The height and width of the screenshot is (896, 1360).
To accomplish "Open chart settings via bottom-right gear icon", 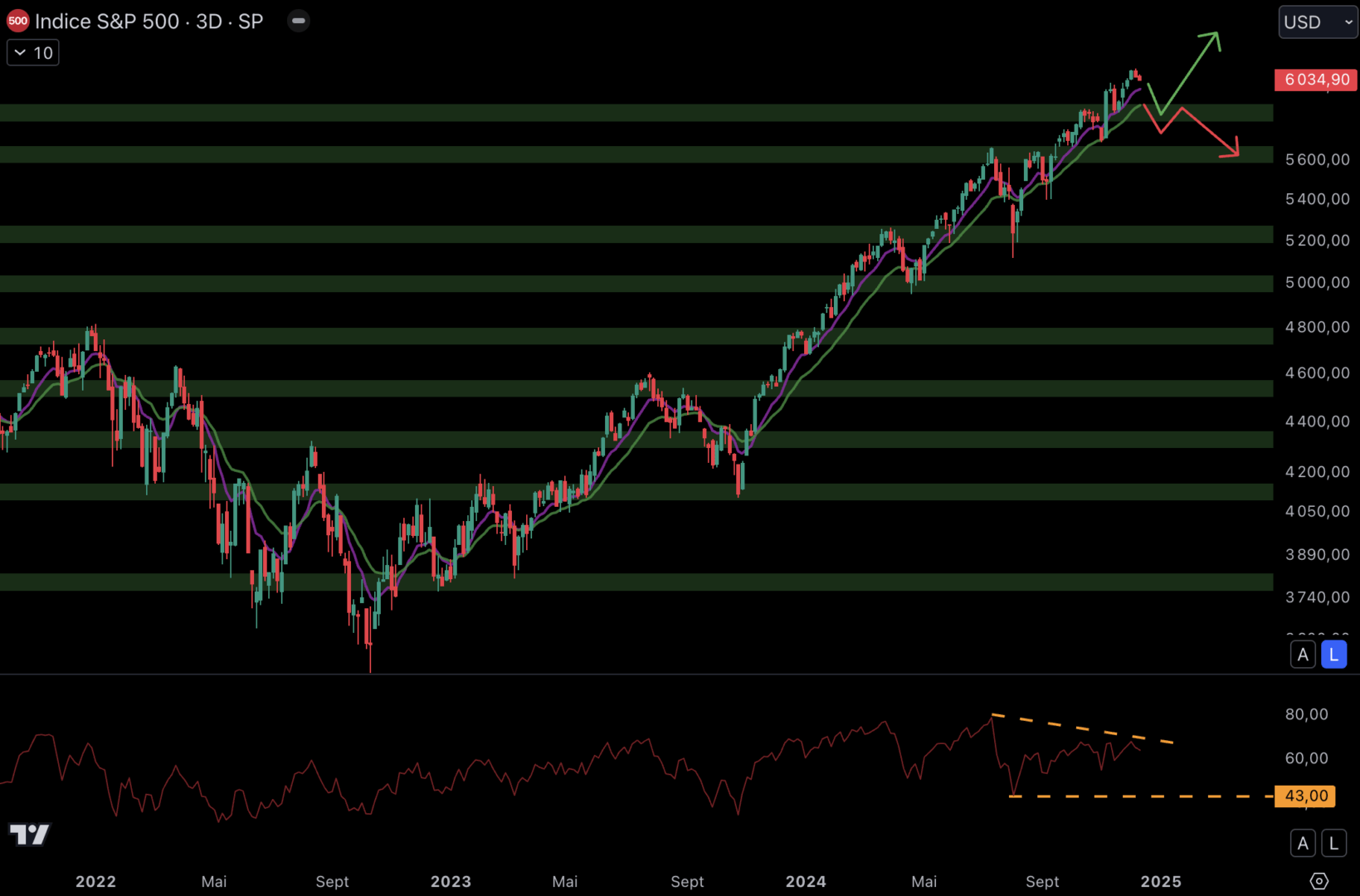I will pos(1319,880).
